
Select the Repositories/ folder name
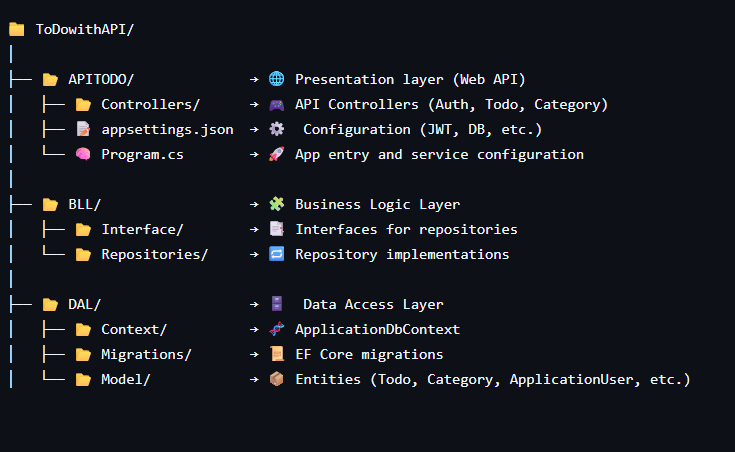pyautogui.click(x=155, y=254)
